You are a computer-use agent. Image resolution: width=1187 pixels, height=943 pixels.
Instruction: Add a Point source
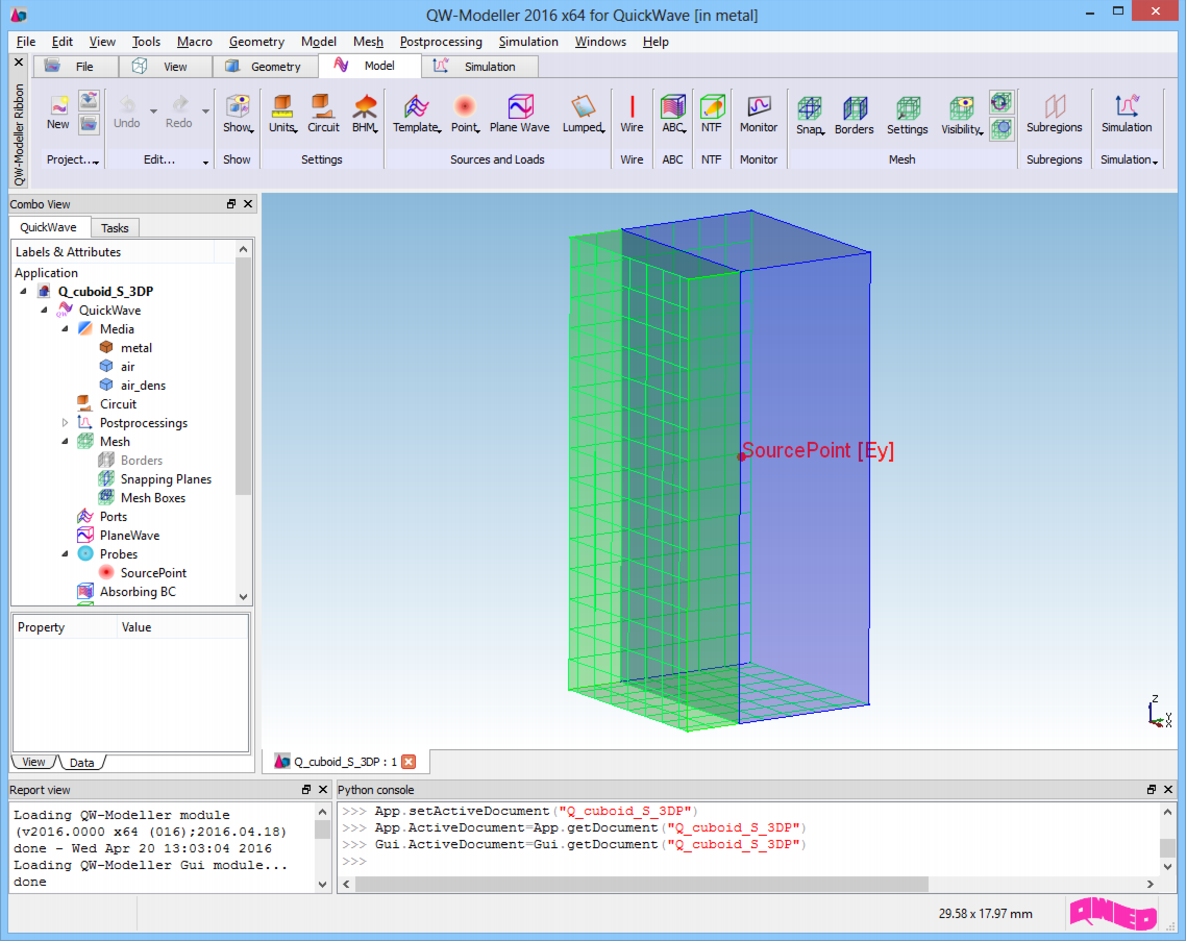point(465,114)
